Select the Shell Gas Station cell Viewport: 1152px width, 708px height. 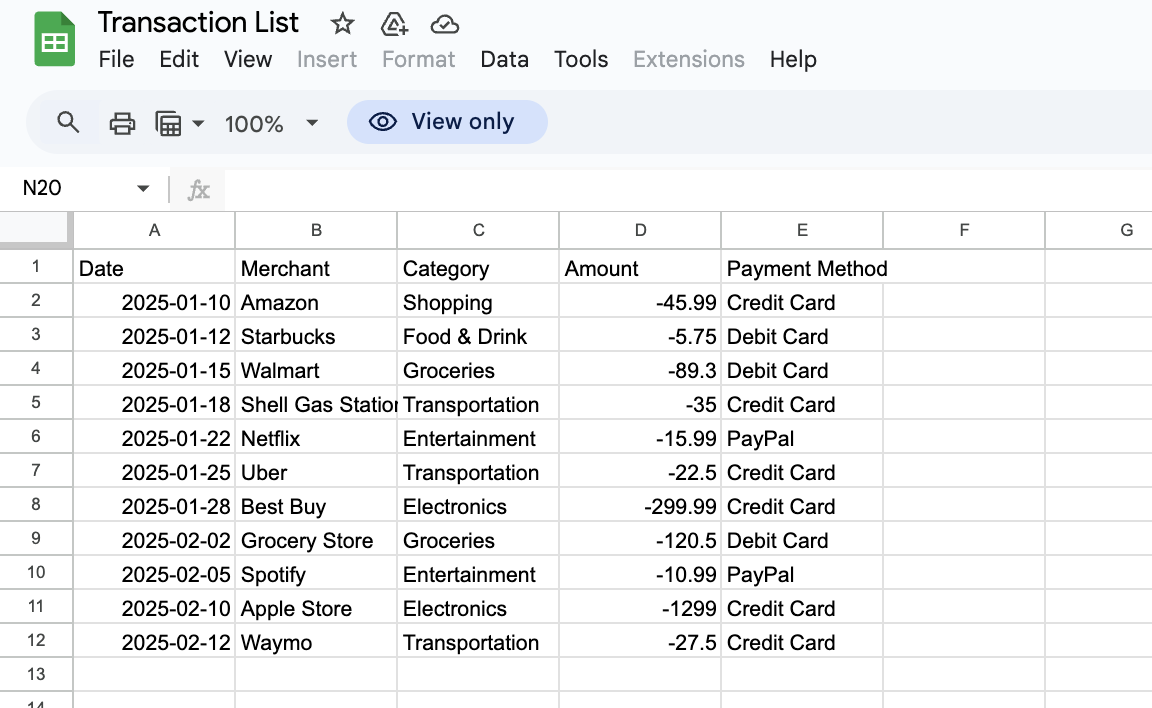pyautogui.click(x=316, y=404)
